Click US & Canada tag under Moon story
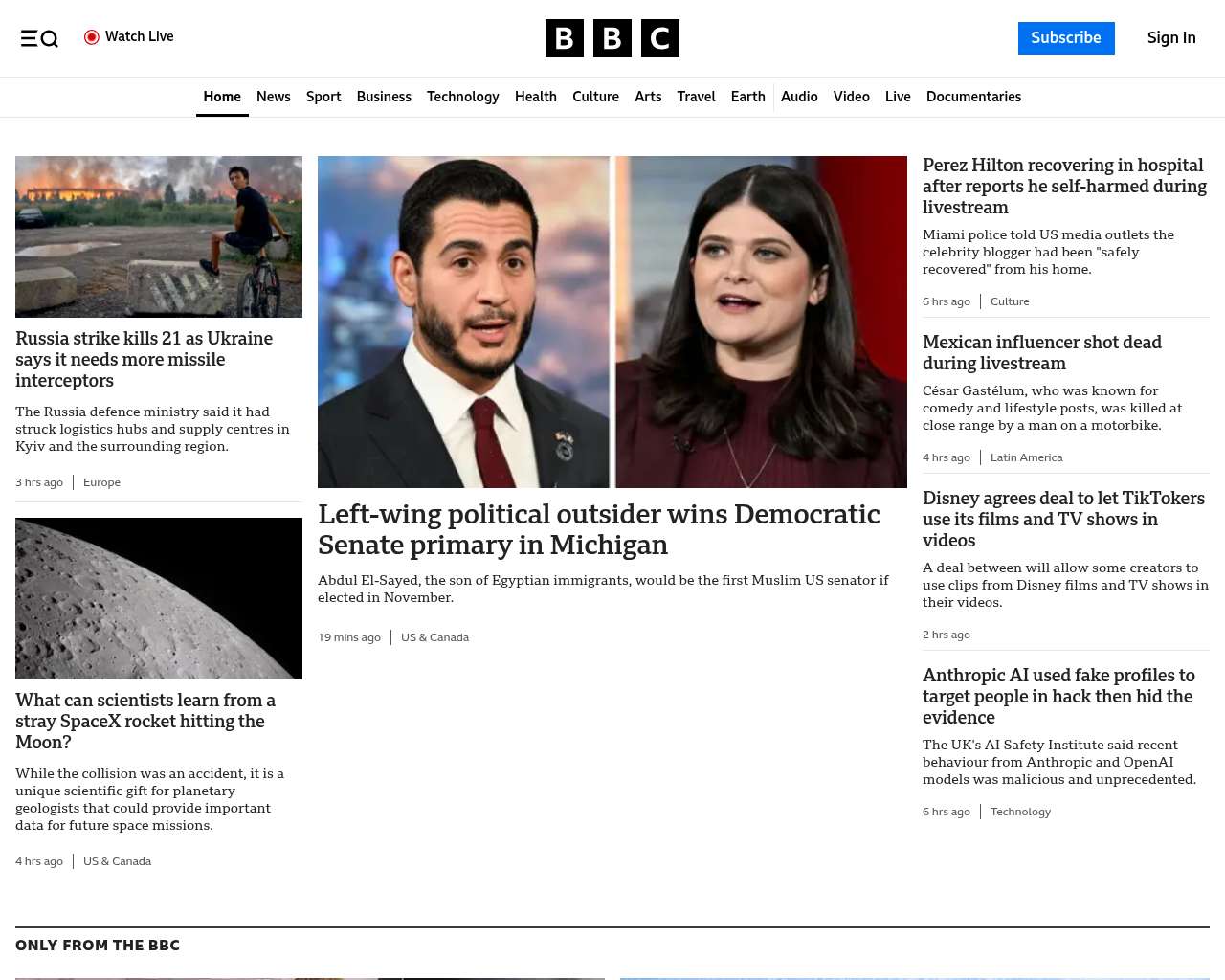Screen dimensions: 1225x980 [x=117, y=861]
